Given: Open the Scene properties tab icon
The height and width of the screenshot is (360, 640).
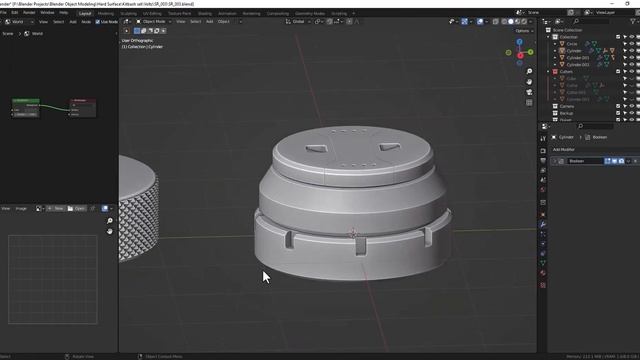Looking at the screenshot, I should pyautogui.click(x=543, y=180).
